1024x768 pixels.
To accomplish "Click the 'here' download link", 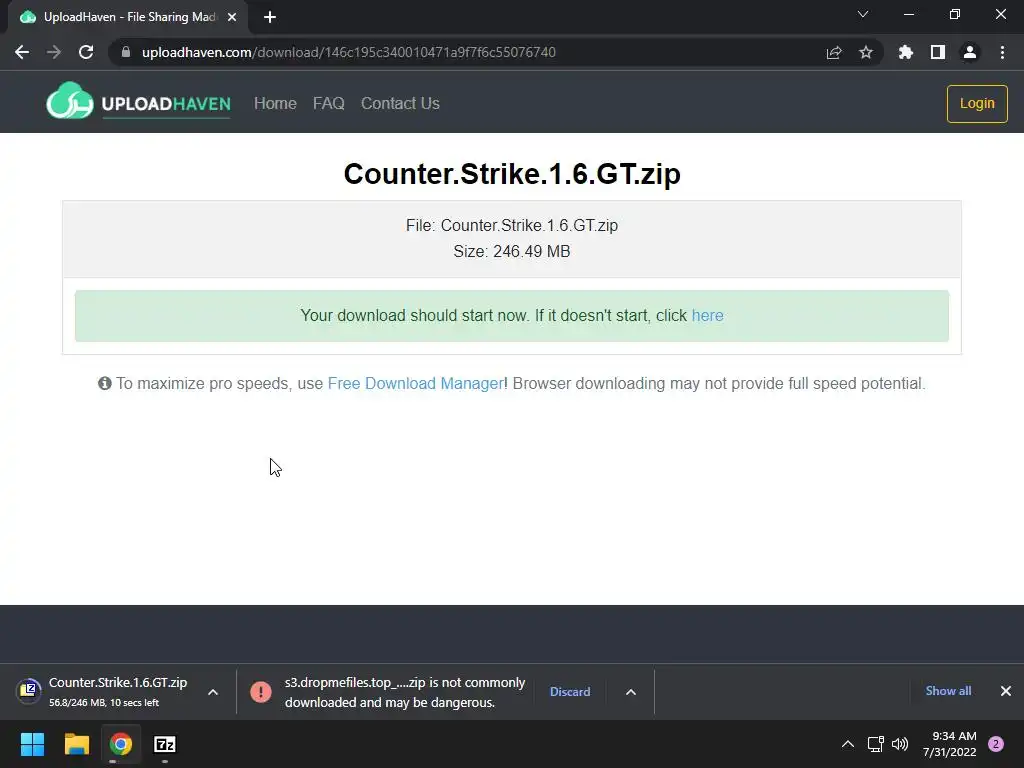I will [707, 315].
